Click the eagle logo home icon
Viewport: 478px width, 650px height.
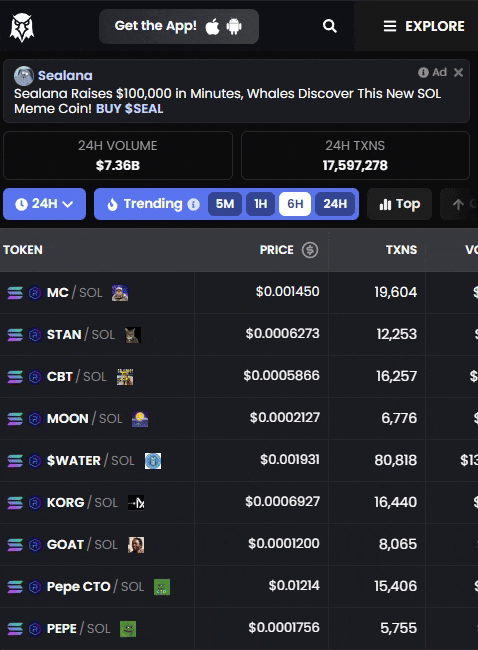click(x=22, y=27)
